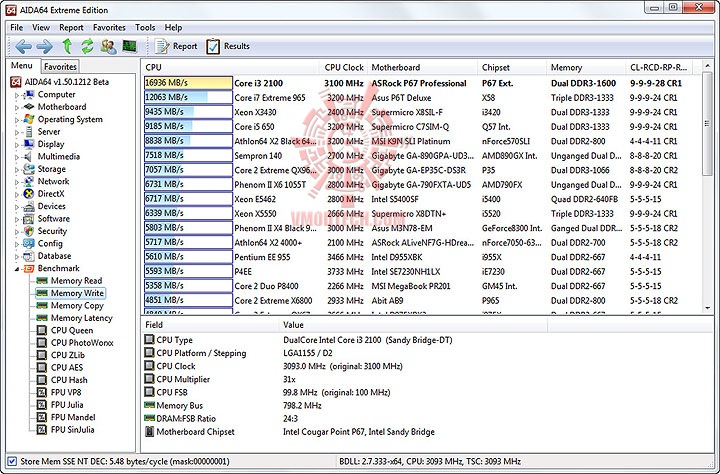Switch to the Favorites tab
720x474 pixels.
(60, 67)
